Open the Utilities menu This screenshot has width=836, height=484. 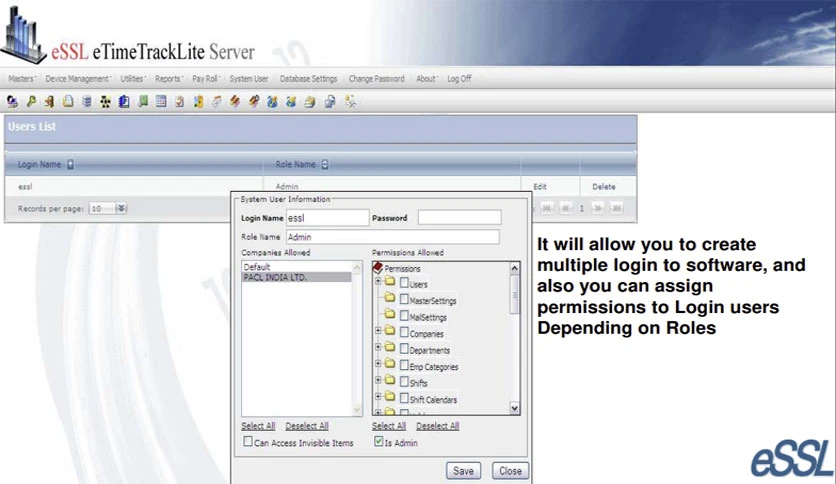click(133, 78)
